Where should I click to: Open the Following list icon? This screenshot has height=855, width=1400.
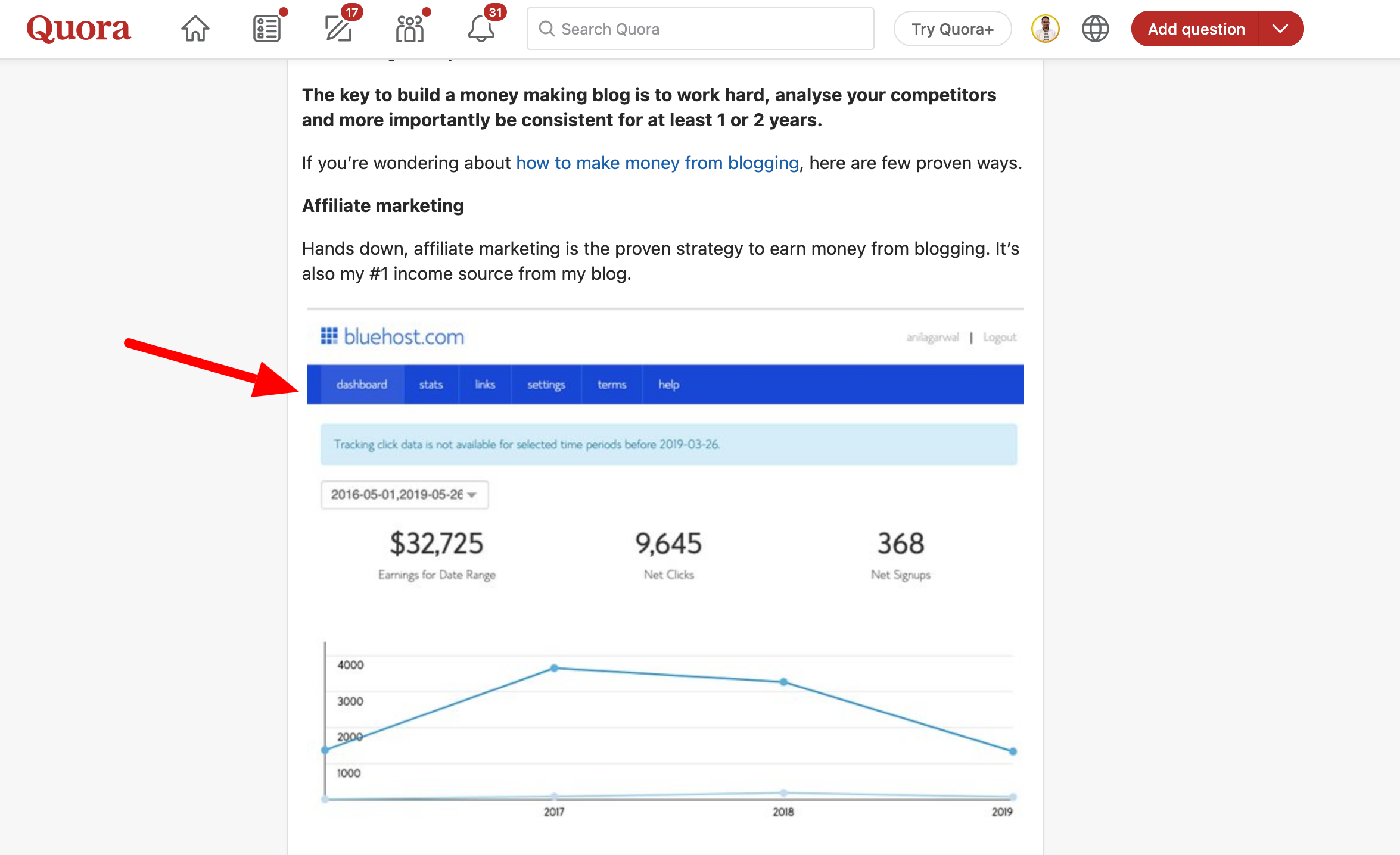[267, 29]
